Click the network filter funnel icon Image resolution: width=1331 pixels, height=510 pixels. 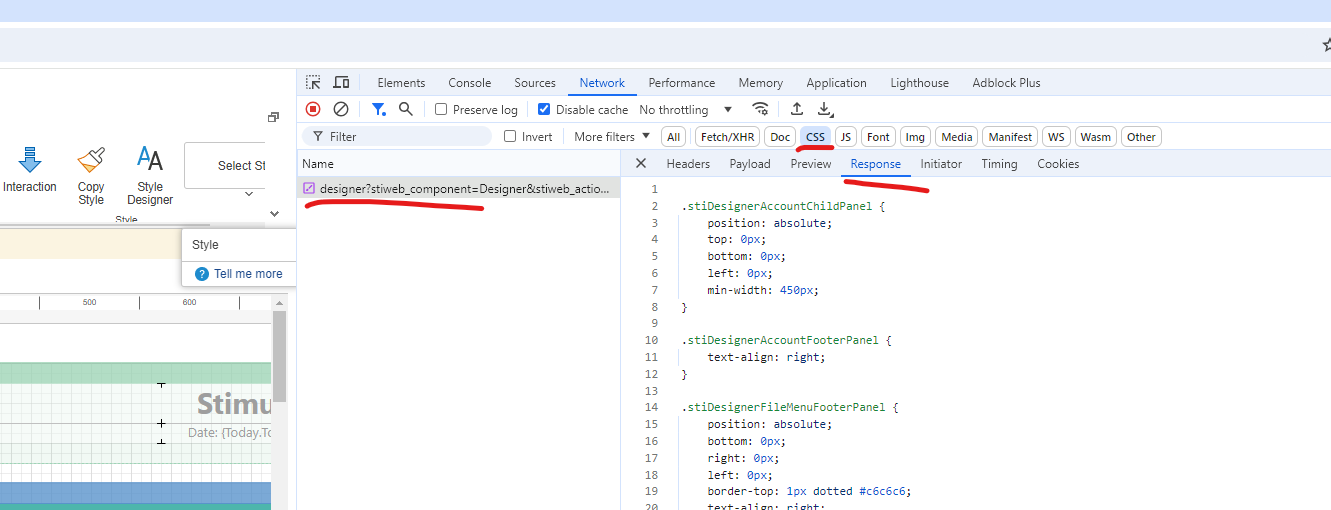click(x=379, y=109)
